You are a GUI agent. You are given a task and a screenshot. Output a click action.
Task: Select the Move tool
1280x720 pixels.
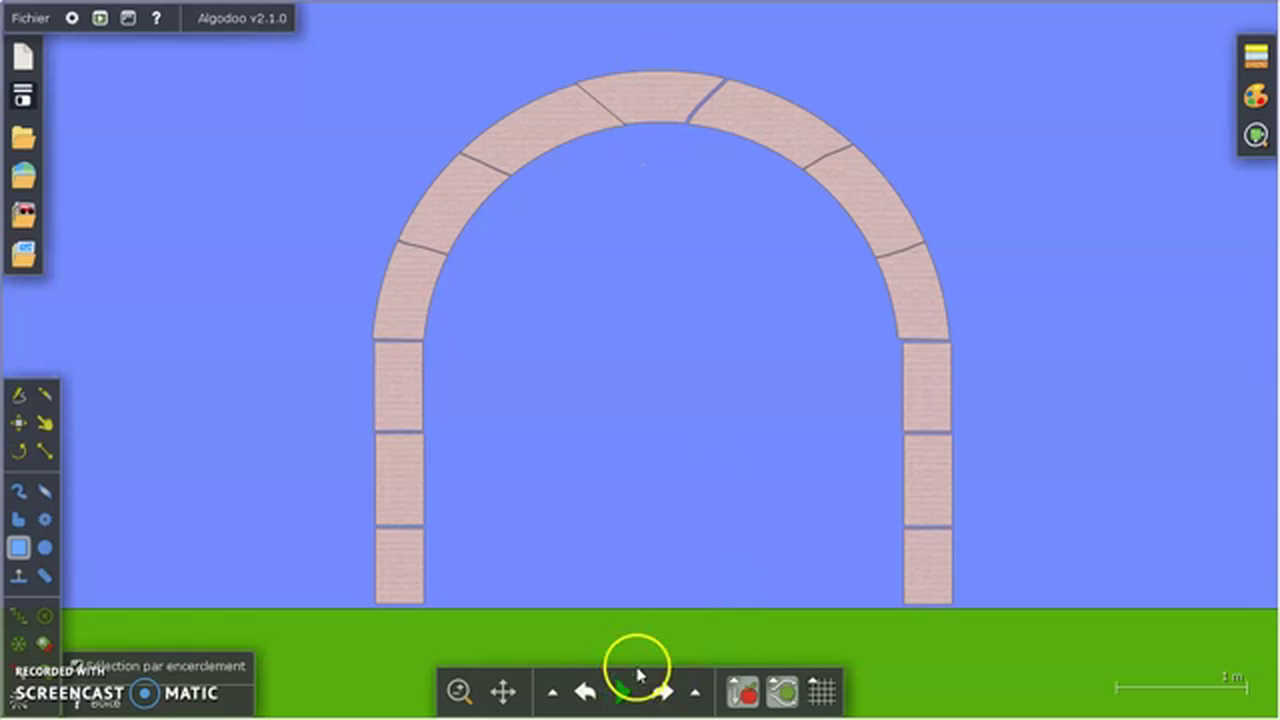[19, 423]
